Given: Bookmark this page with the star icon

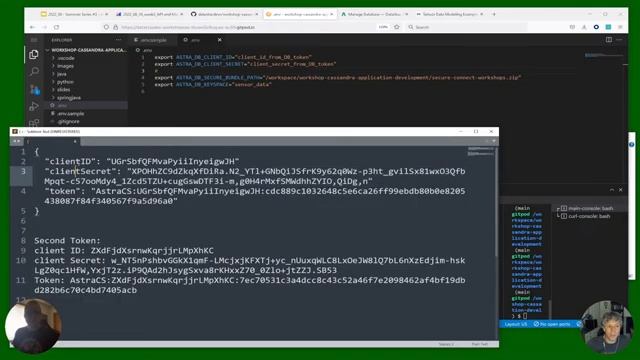Looking at the screenshot, I should click(x=397, y=27).
